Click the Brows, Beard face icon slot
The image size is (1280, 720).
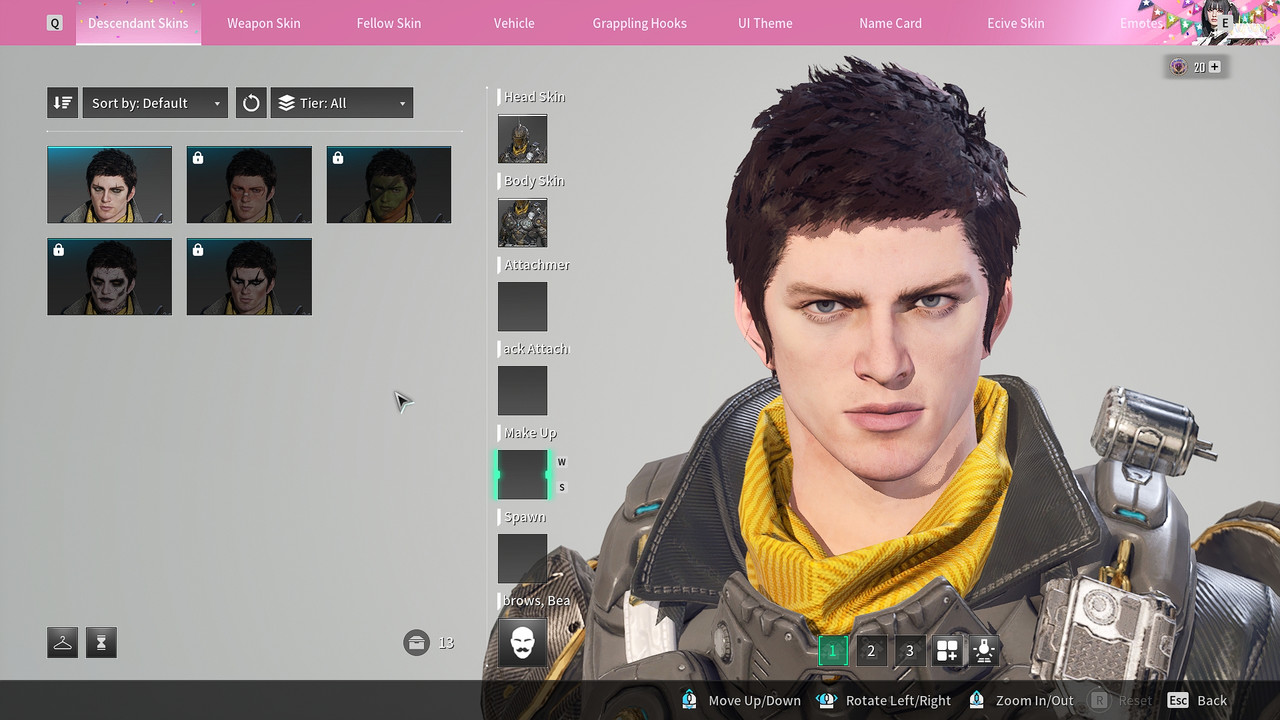[x=523, y=642]
